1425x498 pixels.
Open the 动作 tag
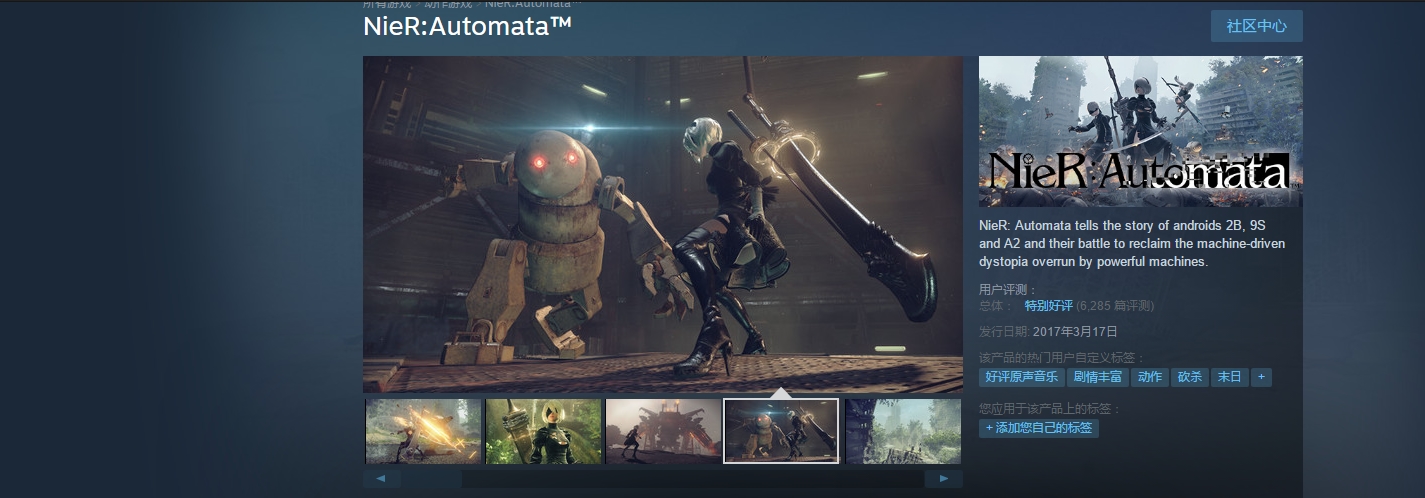(x=1150, y=377)
